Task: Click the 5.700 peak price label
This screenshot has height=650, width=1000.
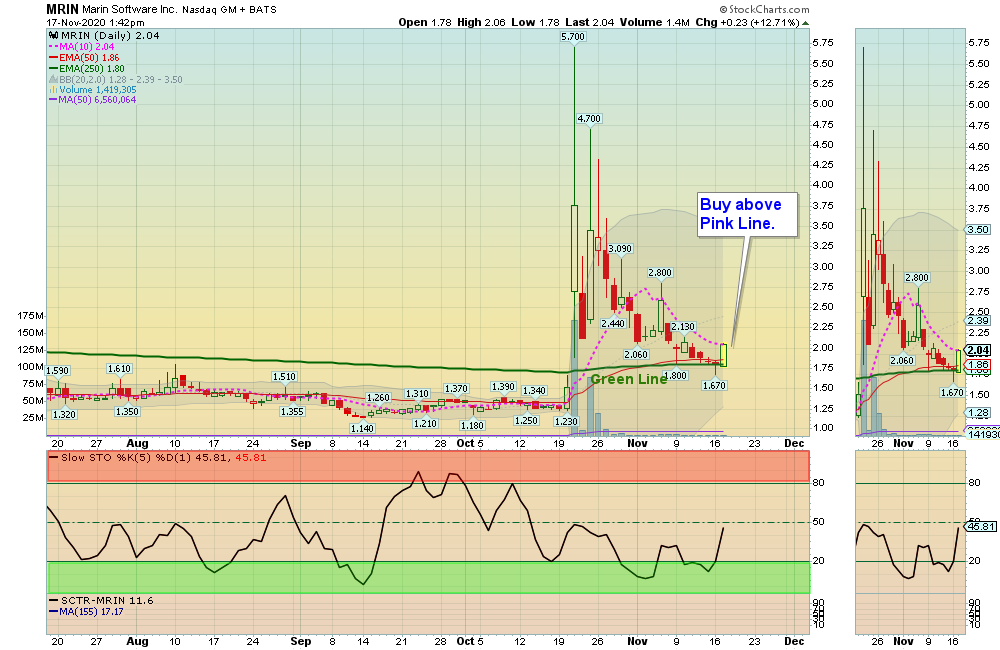Action: click(573, 36)
